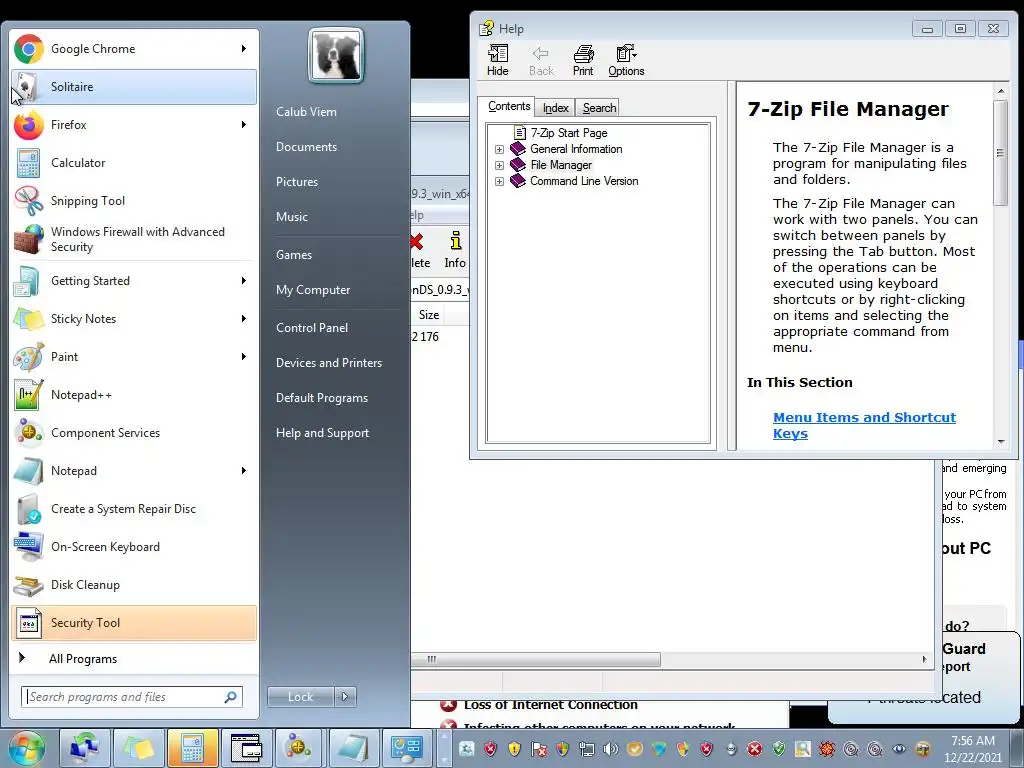Viewport: 1024px width, 768px height.
Task: Open Sticky Notes from Start menu
Action: 134,319
